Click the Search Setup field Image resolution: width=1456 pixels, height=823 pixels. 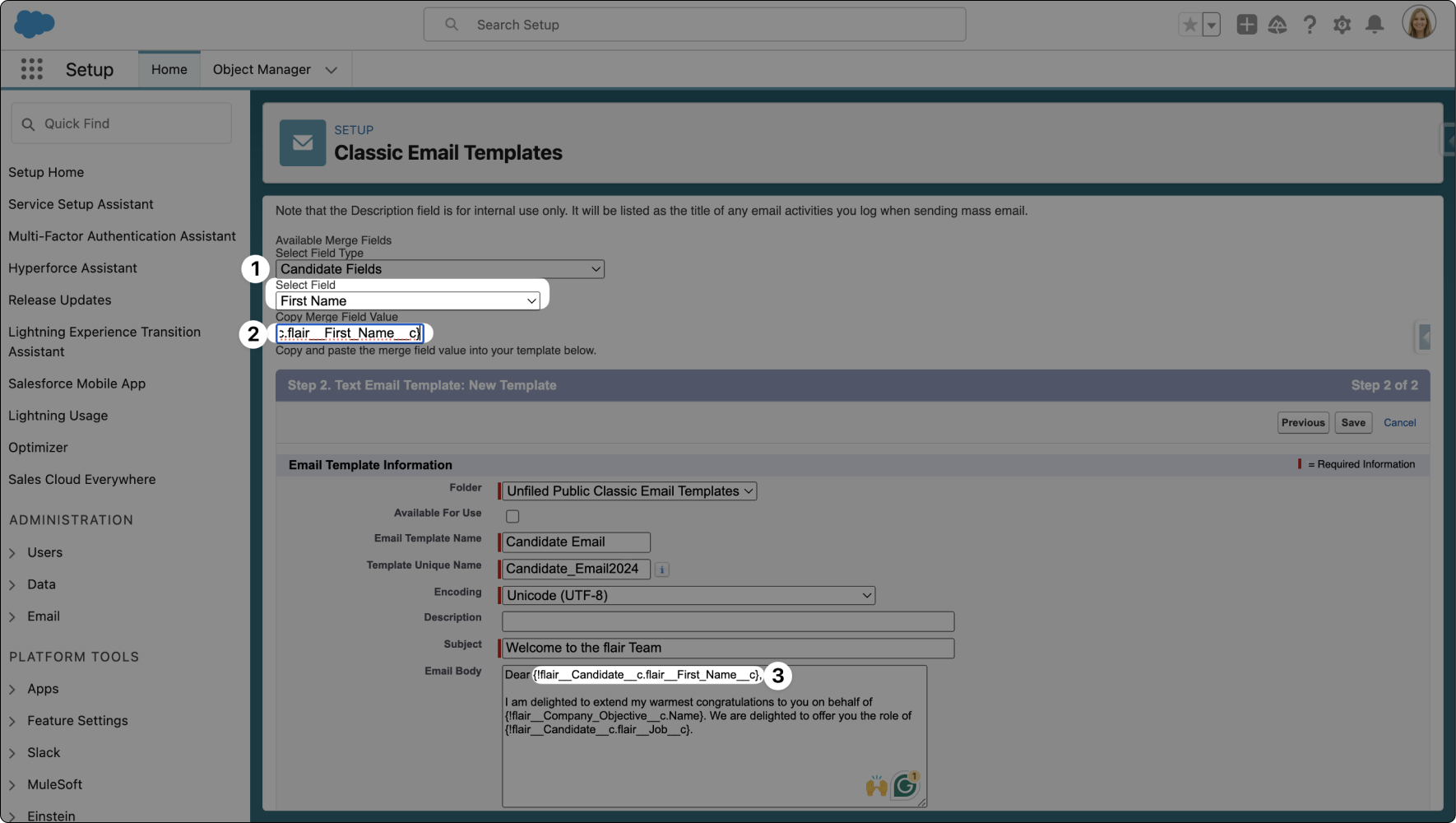(694, 25)
